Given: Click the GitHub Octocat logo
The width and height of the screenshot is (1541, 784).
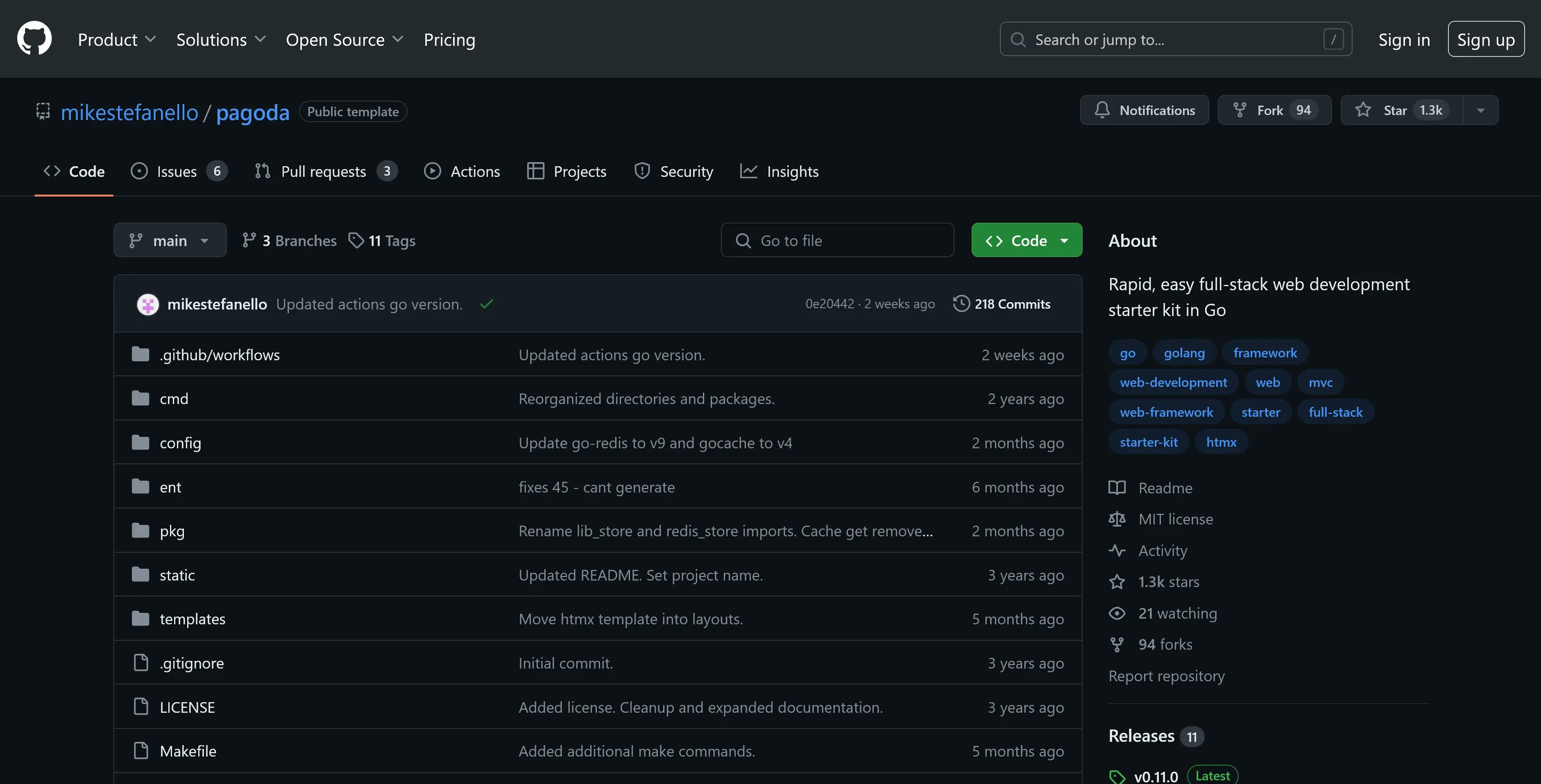Looking at the screenshot, I should point(34,39).
